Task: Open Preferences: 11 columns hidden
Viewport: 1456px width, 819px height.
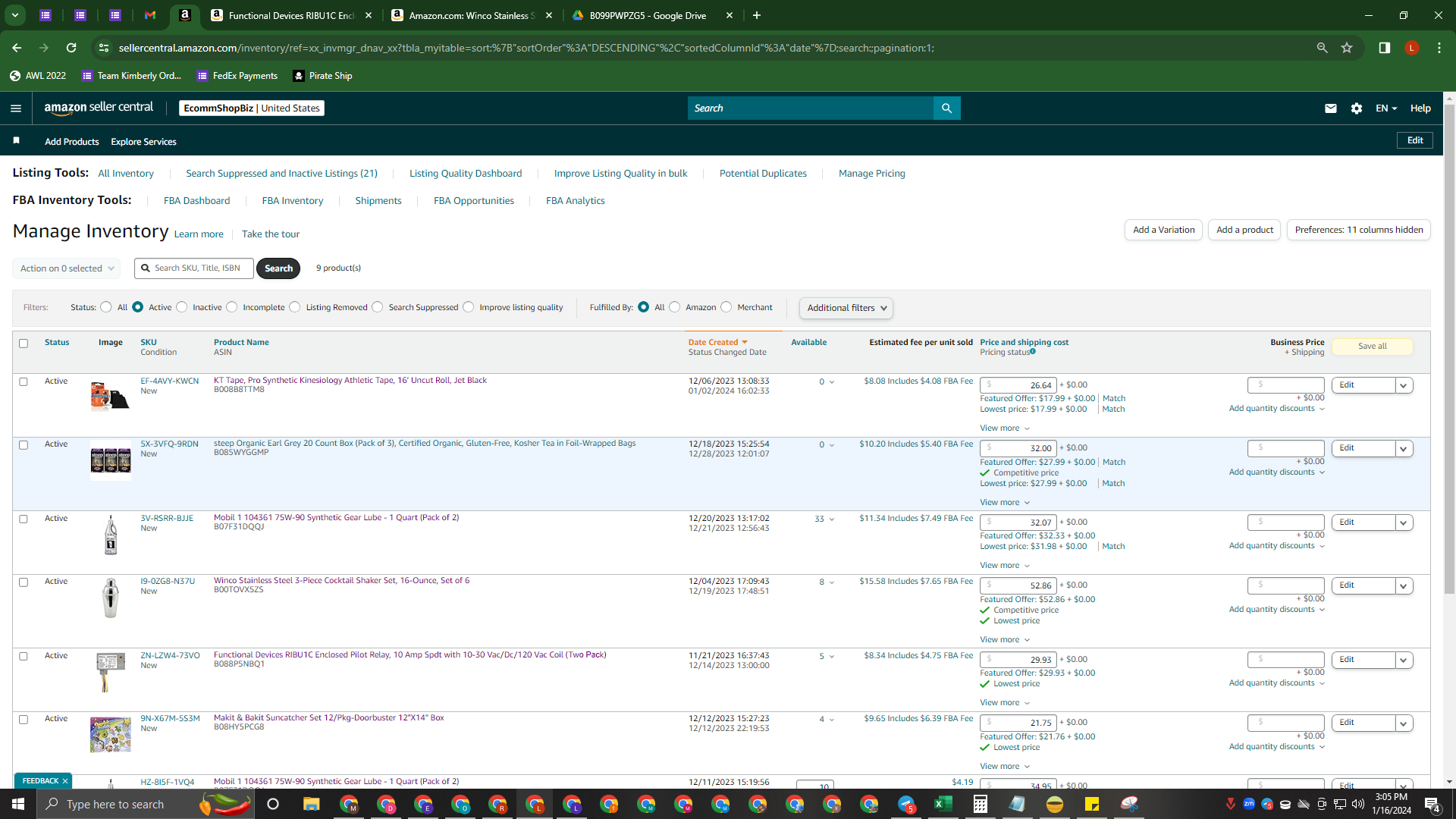Action: coord(1359,230)
